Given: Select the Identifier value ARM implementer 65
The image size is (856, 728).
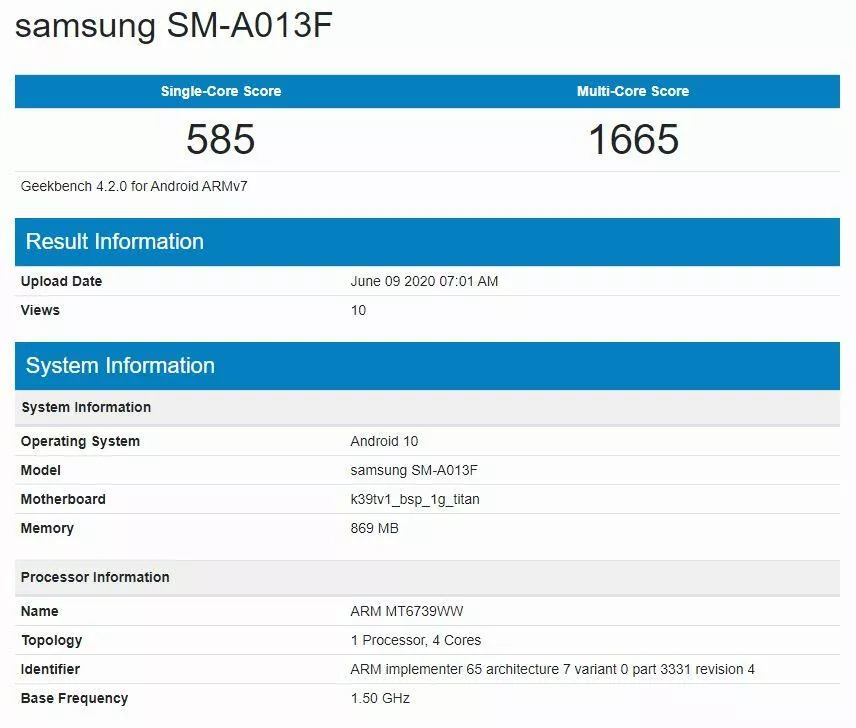Looking at the screenshot, I should [552, 669].
